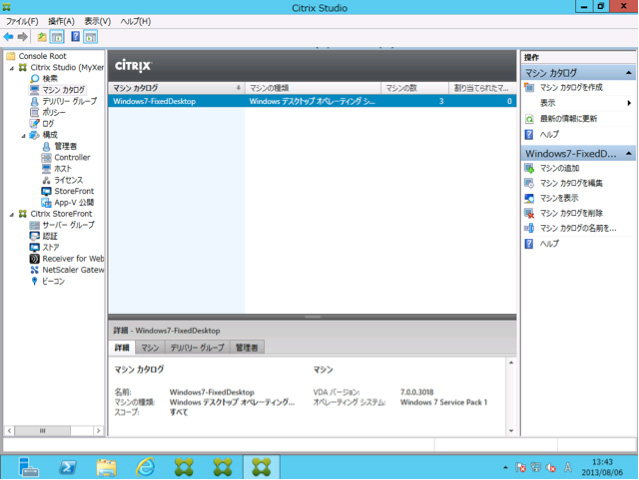Viewport: 639px width, 480px height.
Task: Open デリバリー グループ tree node
Action: (x=70, y=101)
